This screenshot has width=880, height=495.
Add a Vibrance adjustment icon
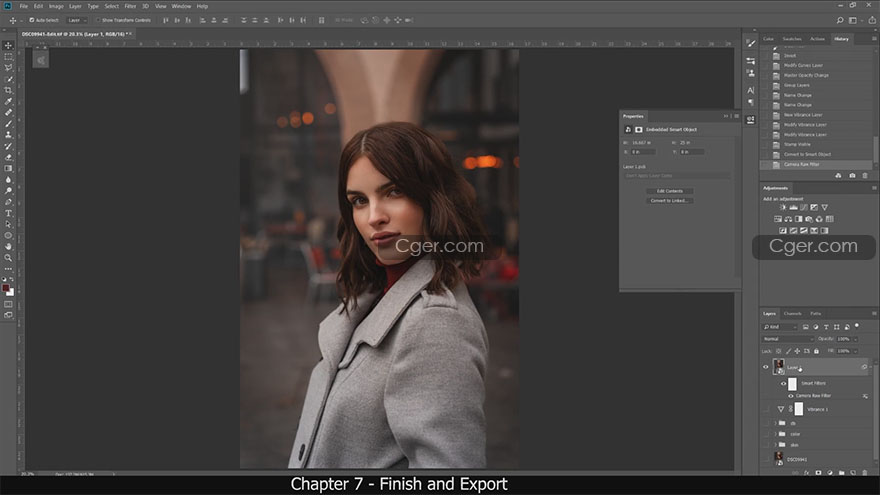(x=824, y=207)
